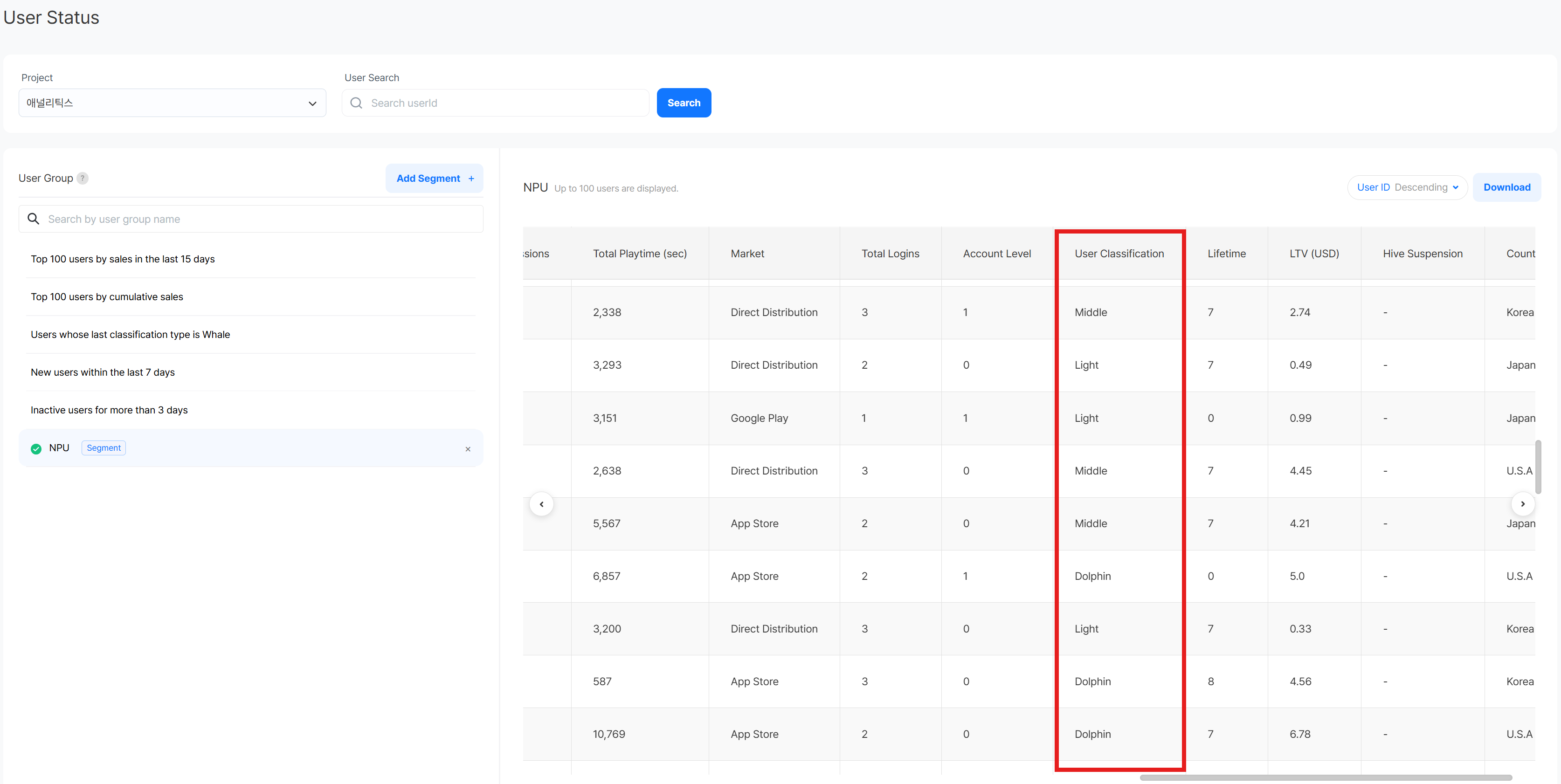1561x784 pixels.
Task: Select New users within the last 7 days
Action: pyautogui.click(x=250, y=372)
